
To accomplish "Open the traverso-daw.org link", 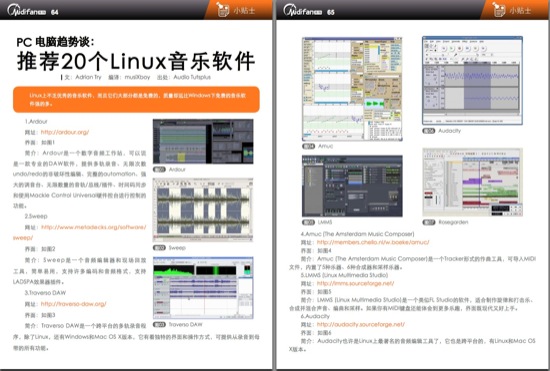I will point(73,304).
